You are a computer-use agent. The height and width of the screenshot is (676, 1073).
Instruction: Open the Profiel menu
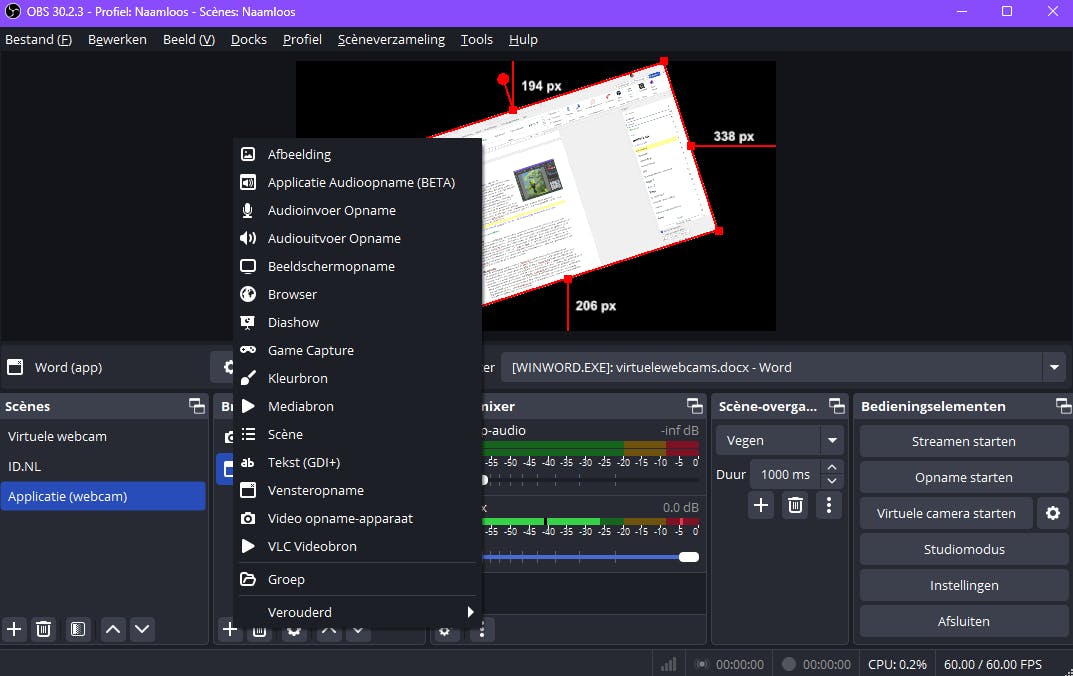pos(302,40)
